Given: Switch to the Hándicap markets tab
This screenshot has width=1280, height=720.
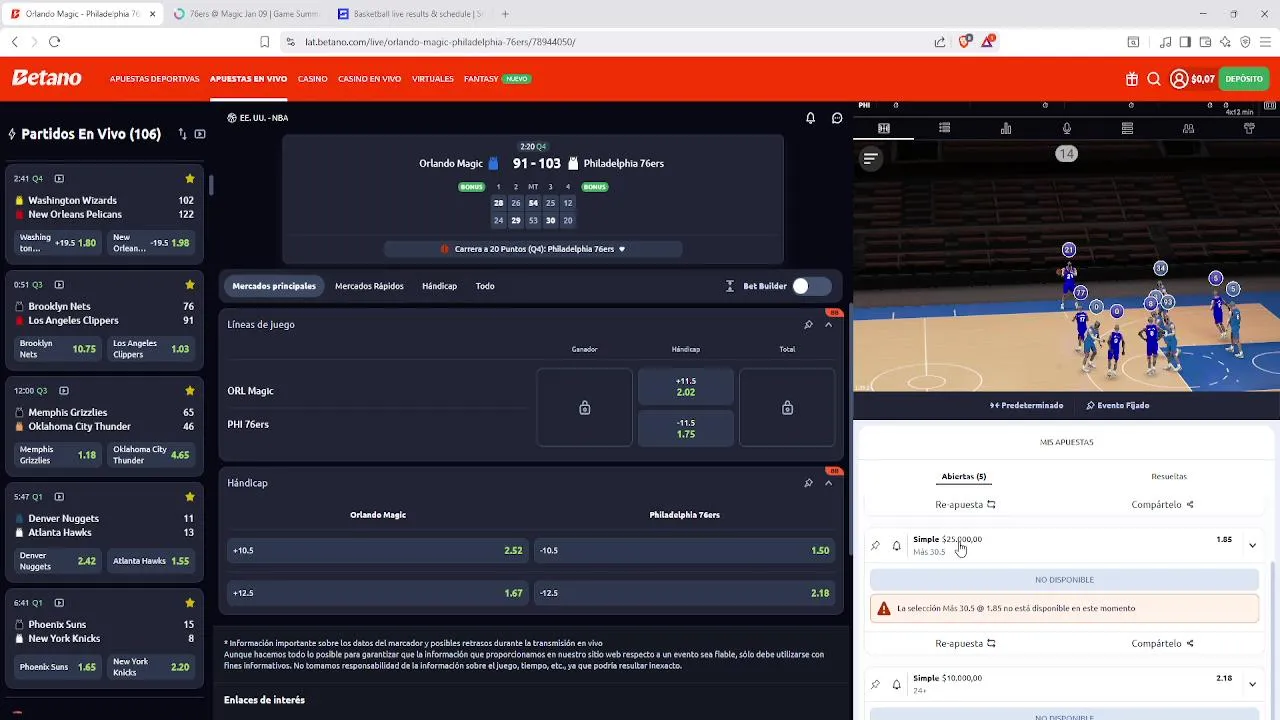Looking at the screenshot, I should tap(439, 286).
